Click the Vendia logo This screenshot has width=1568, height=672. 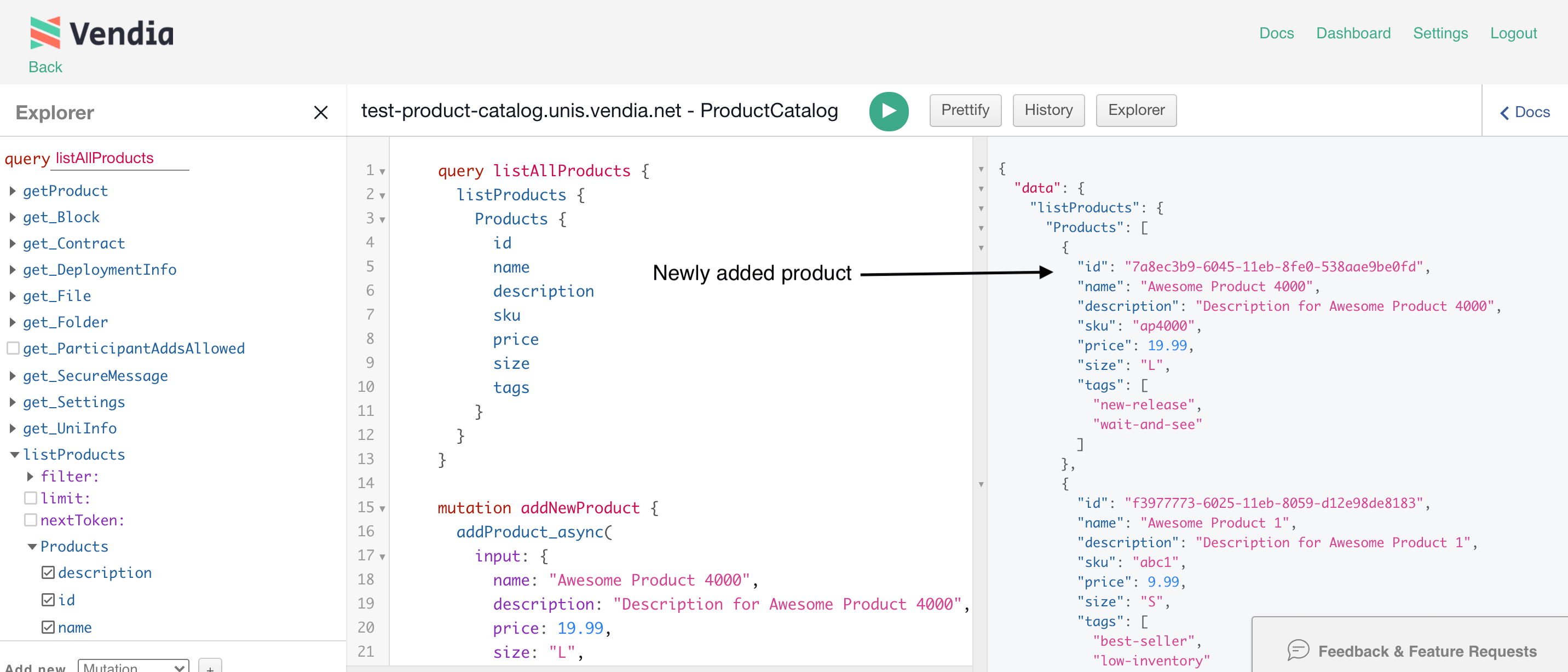(102, 33)
